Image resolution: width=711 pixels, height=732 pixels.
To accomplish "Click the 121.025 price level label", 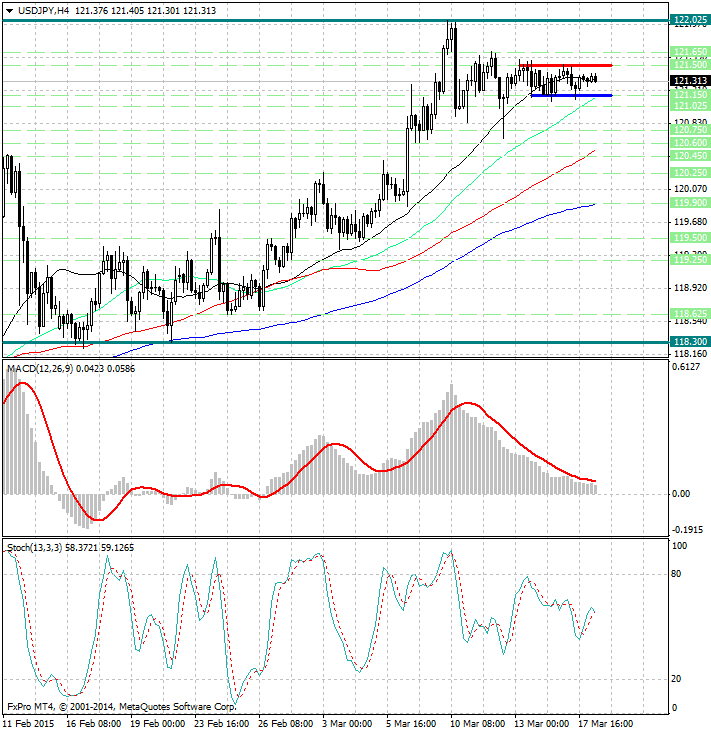I will (690, 106).
